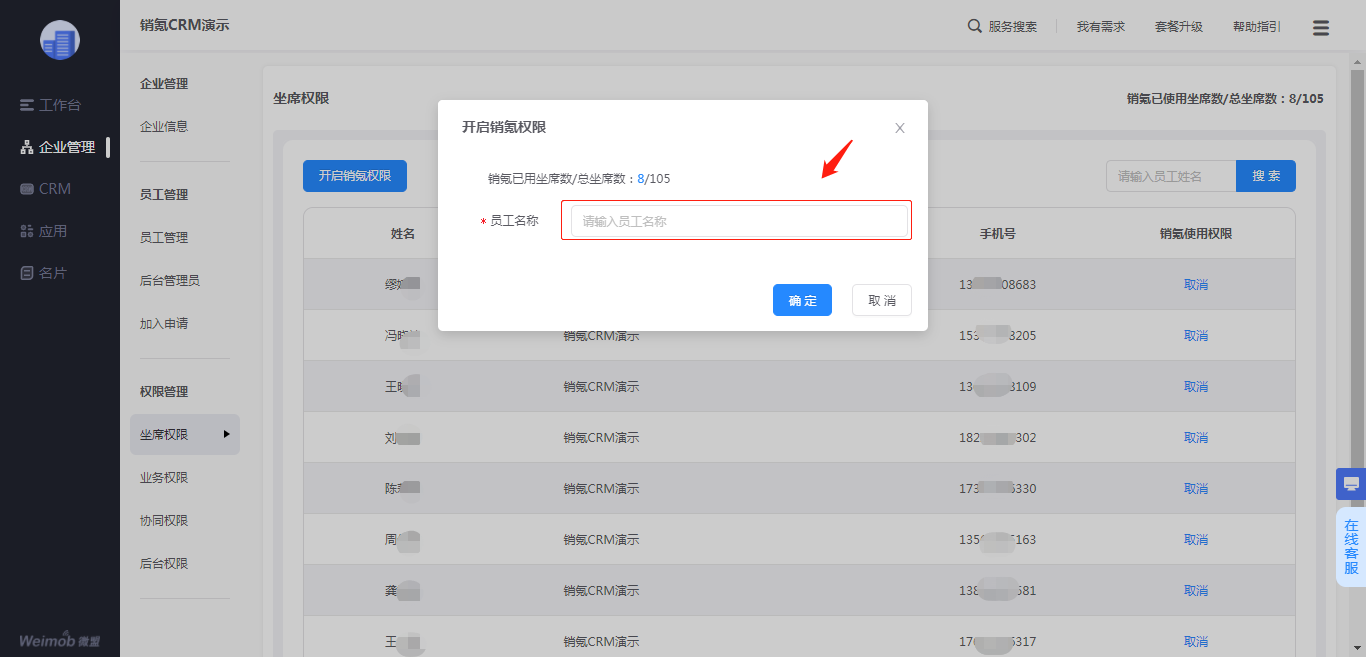The height and width of the screenshot is (657, 1366).
Task: Click 取消 for phone ending 681
Action: pos(1196,591)
